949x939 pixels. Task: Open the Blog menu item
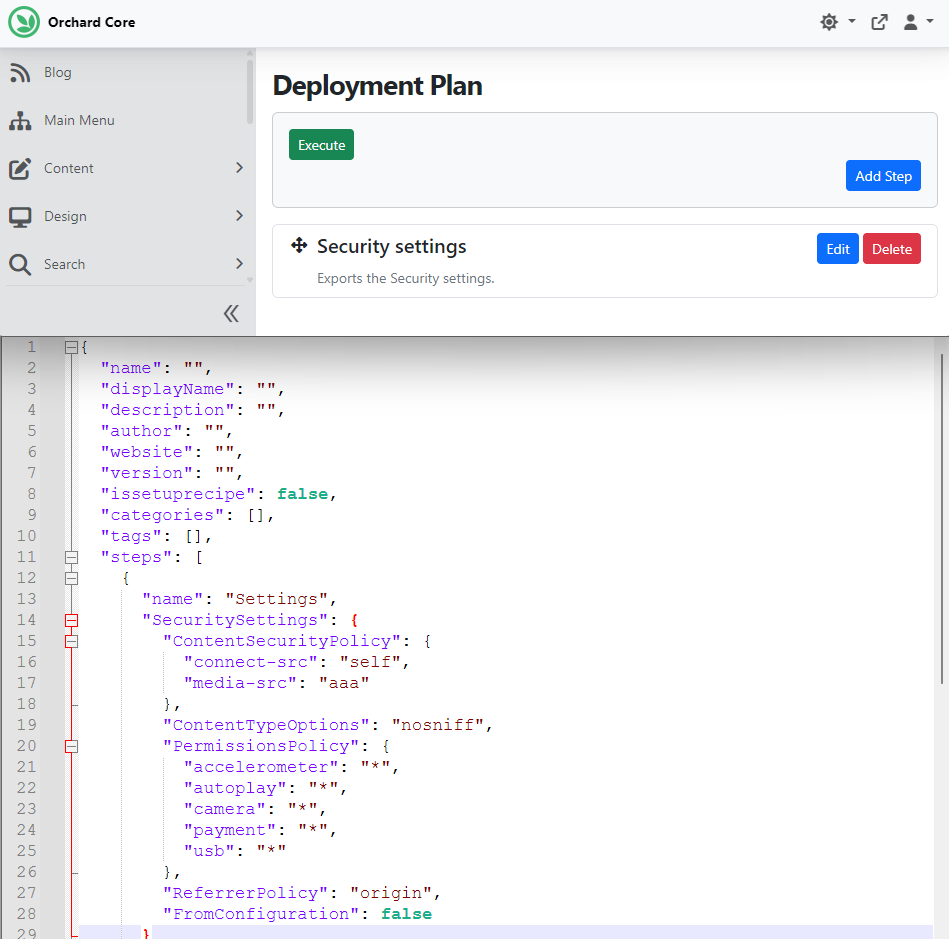pyautogui.click(x=57, y=73)
